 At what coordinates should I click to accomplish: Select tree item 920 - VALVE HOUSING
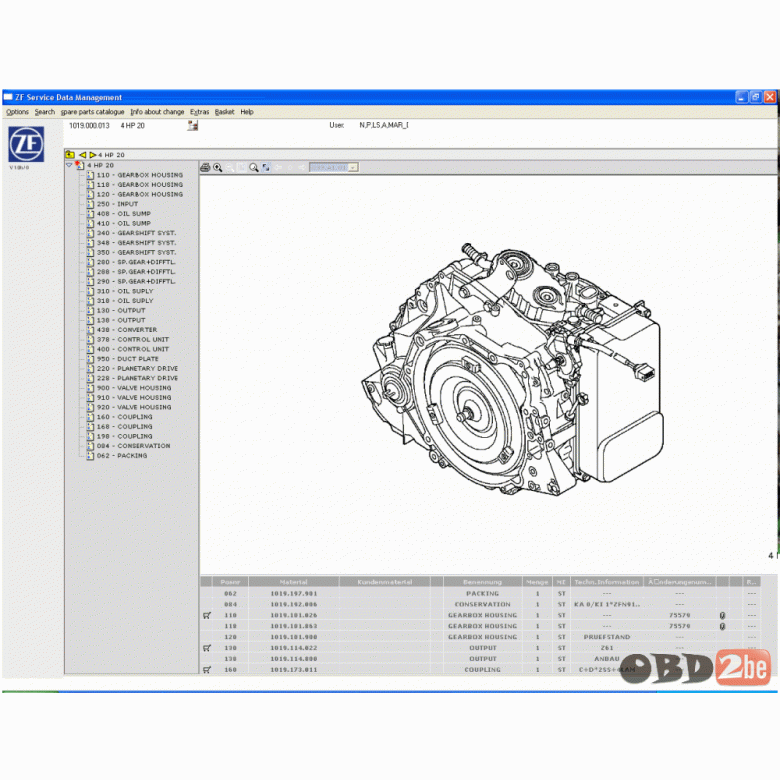point(134,407)
